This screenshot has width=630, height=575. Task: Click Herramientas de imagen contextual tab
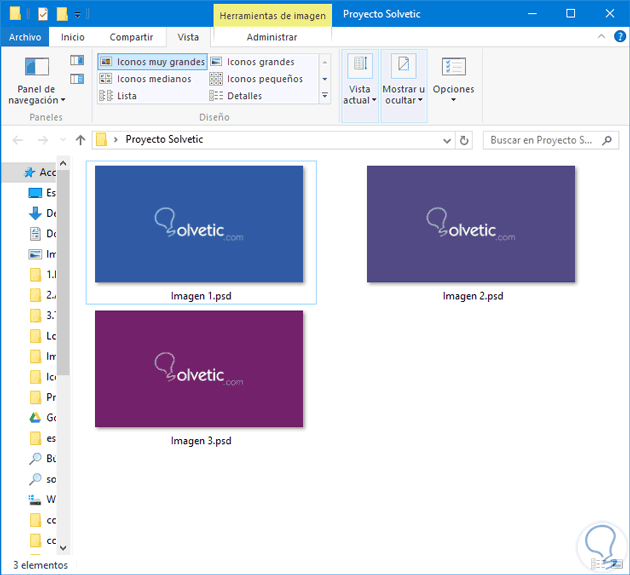(272, 16)
